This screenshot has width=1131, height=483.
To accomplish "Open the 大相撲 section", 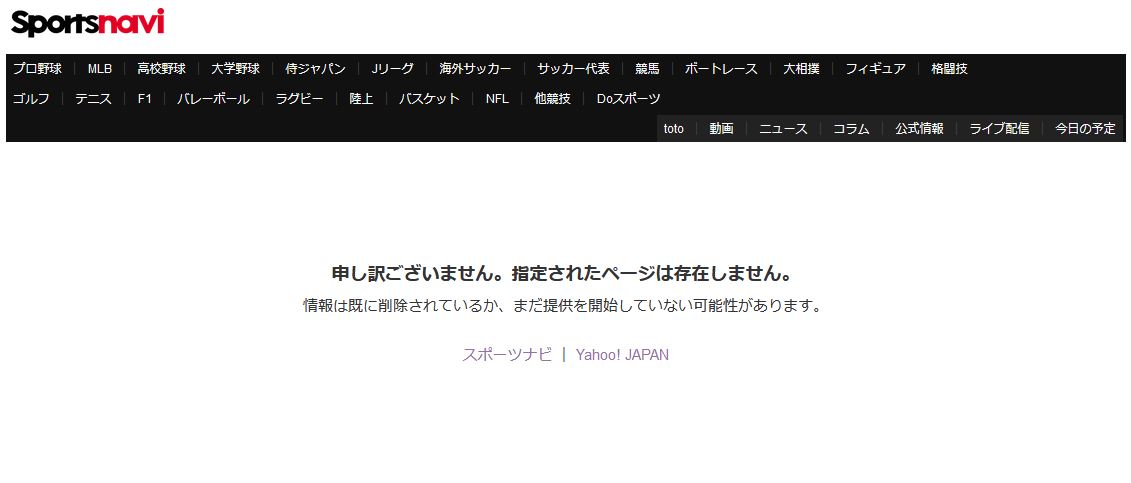I will coord(801,69).
